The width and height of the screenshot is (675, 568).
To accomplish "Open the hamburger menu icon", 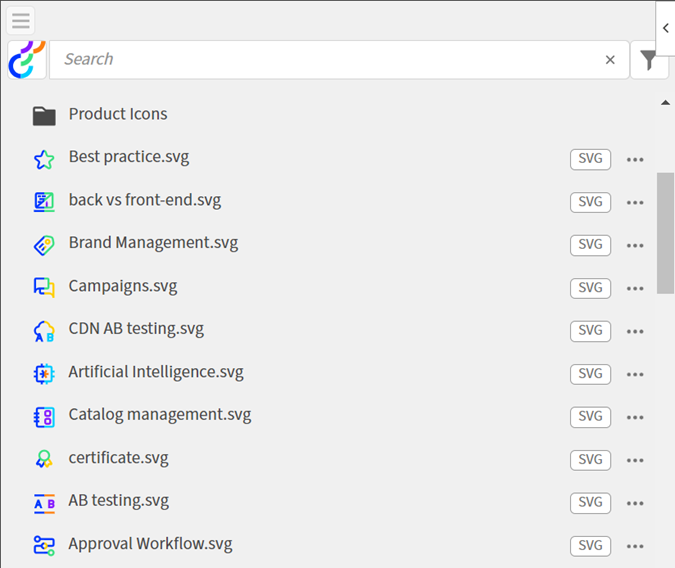I will 21,20.
